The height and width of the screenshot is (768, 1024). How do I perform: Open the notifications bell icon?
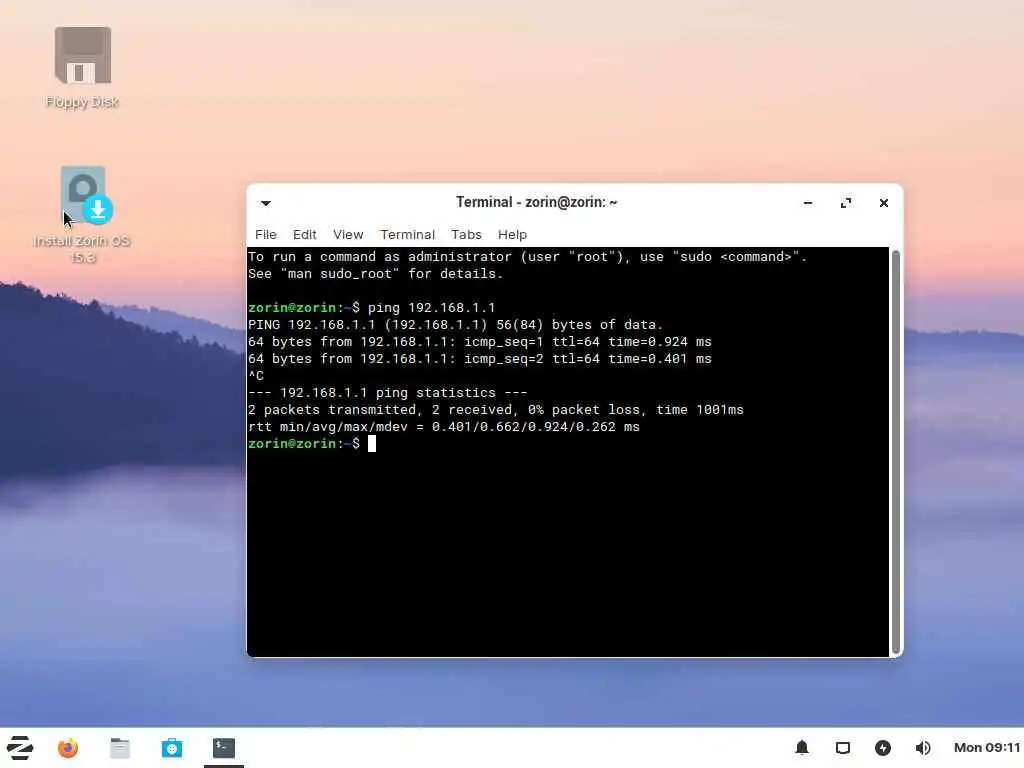[x=802, y=748]
